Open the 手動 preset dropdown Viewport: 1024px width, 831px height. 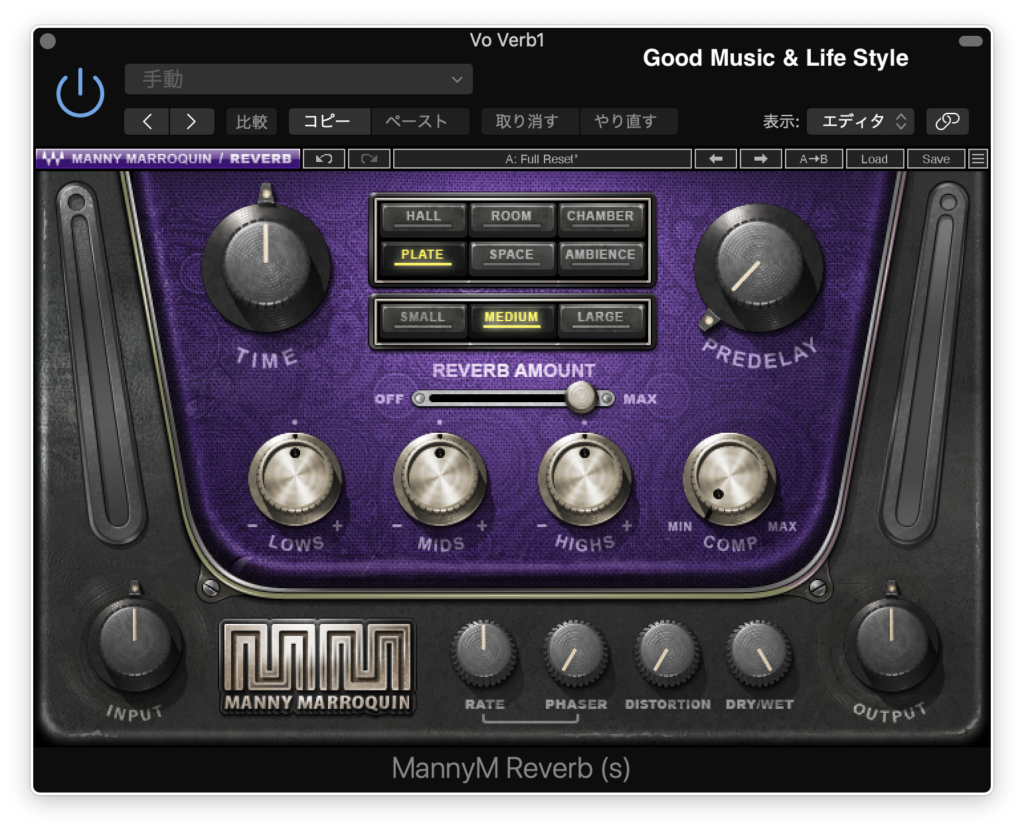(x=298, y=79)
